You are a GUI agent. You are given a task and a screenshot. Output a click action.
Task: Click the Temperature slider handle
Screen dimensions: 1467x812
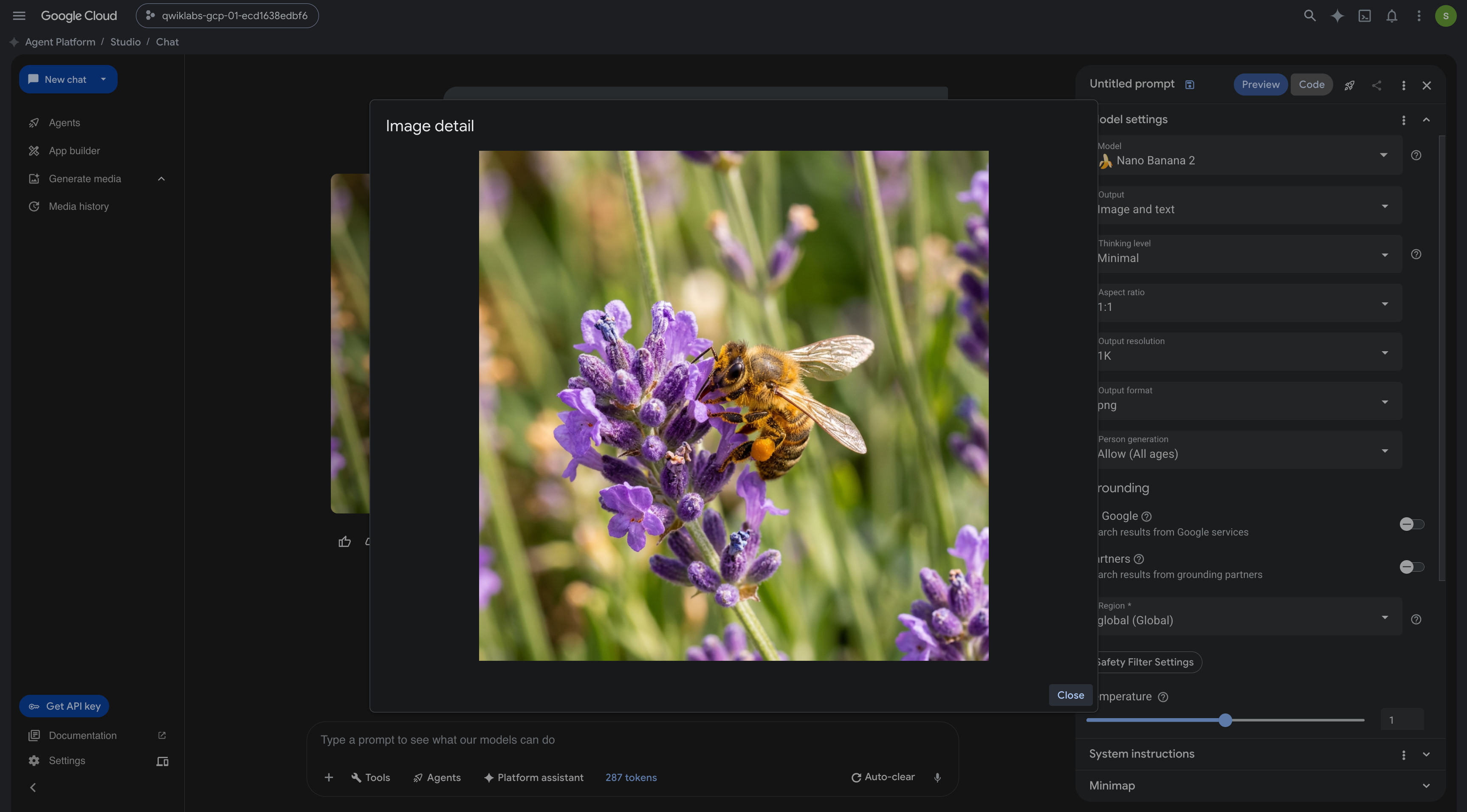(x=1225, y=720)
